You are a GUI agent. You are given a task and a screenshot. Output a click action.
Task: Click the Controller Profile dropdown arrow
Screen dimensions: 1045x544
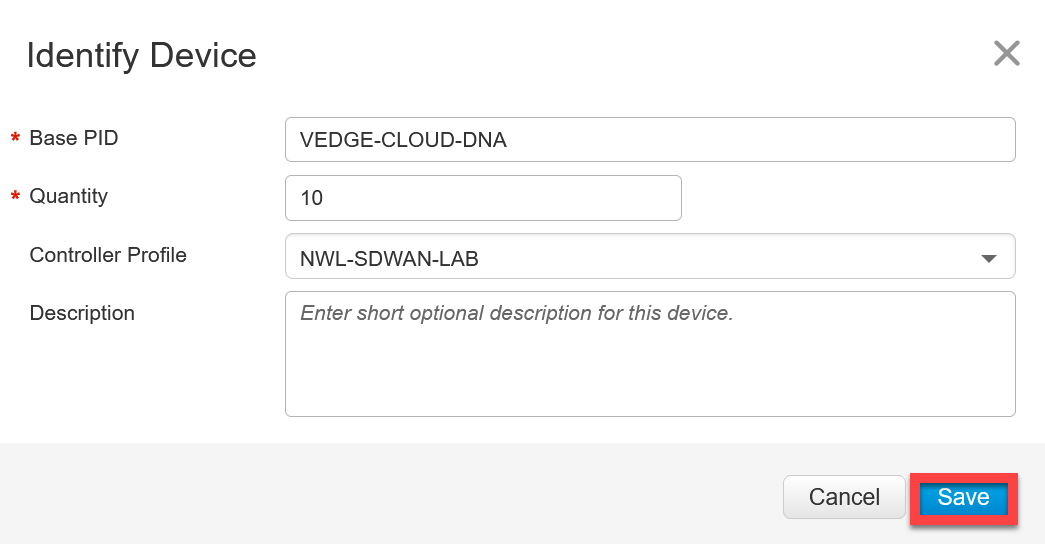[989, 258]
